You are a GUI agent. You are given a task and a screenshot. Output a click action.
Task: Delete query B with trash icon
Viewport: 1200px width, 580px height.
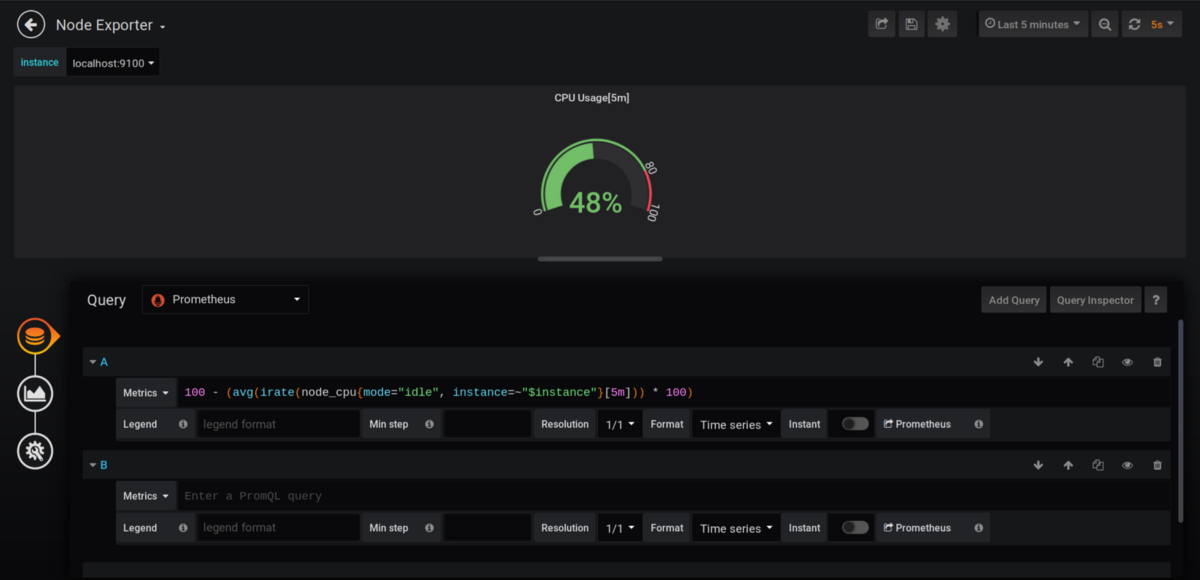[1158, 465]
